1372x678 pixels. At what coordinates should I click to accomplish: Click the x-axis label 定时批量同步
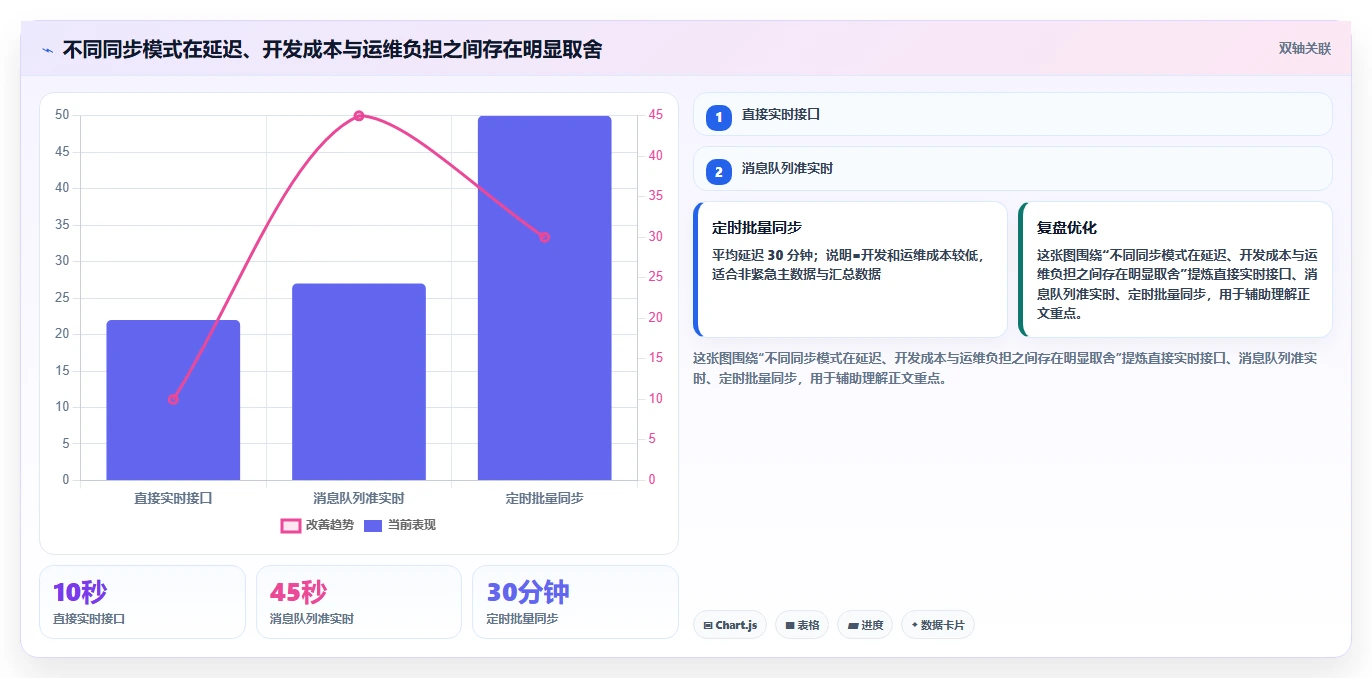[x=544, y=497]
